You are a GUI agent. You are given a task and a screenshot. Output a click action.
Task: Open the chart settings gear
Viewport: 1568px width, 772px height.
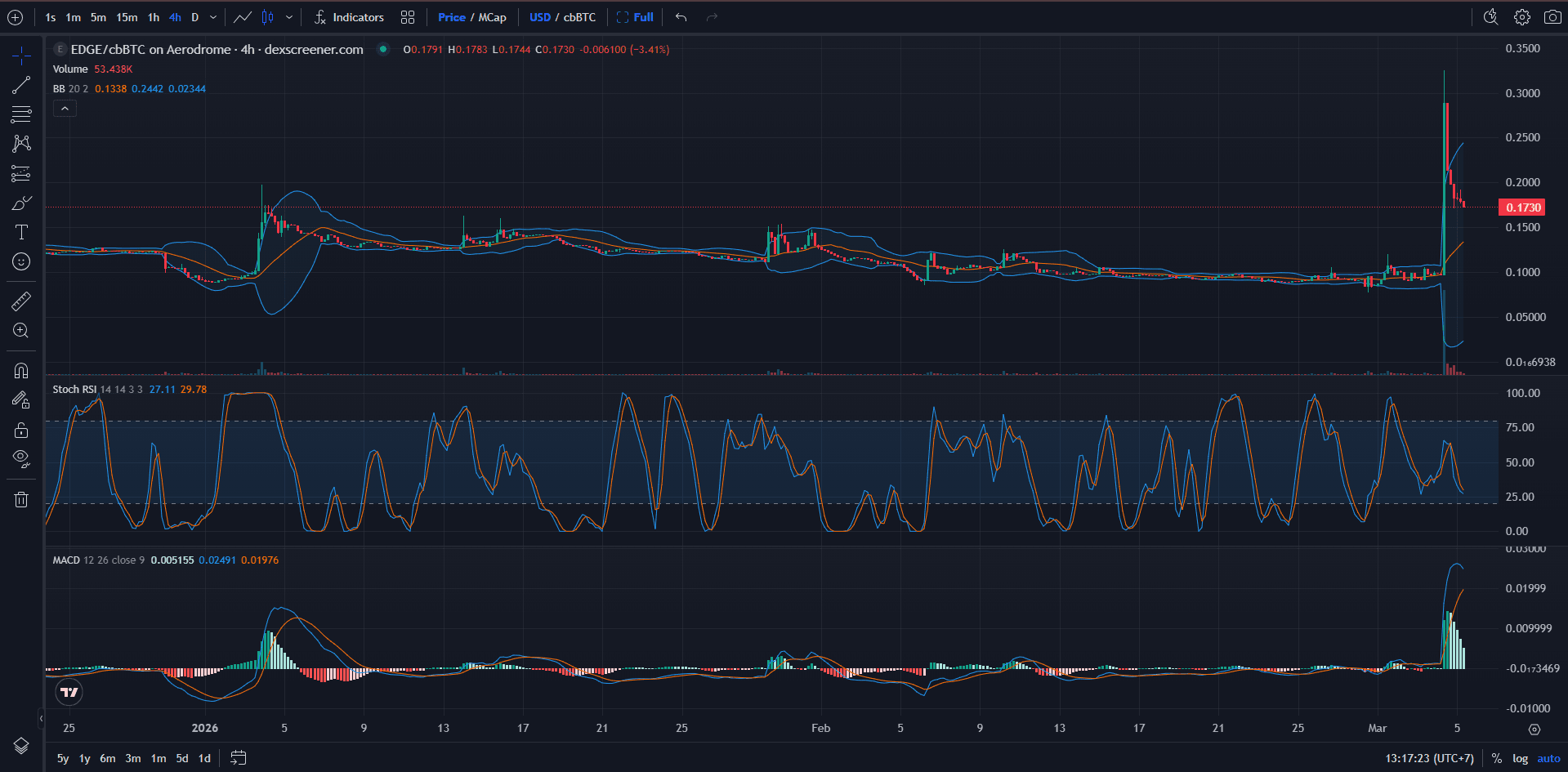pos(1521,16)
